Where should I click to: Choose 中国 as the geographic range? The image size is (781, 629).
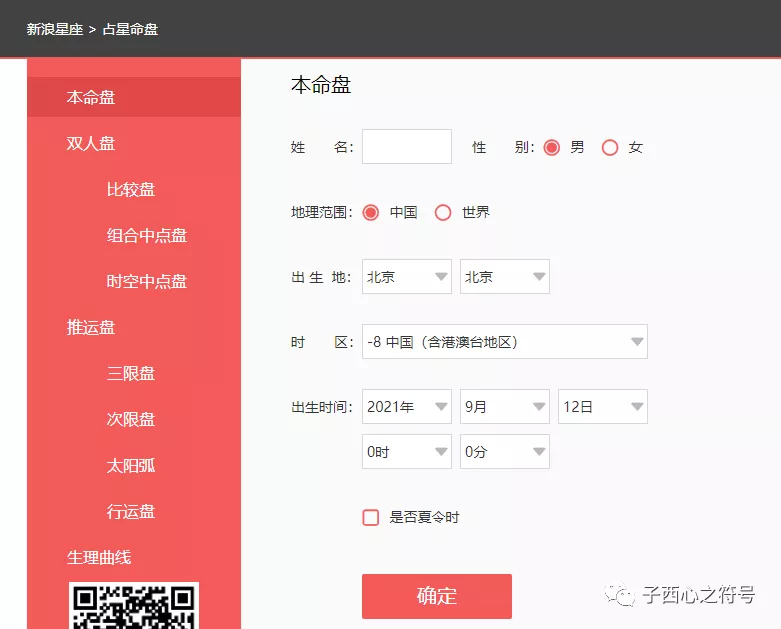pos(371,213)
